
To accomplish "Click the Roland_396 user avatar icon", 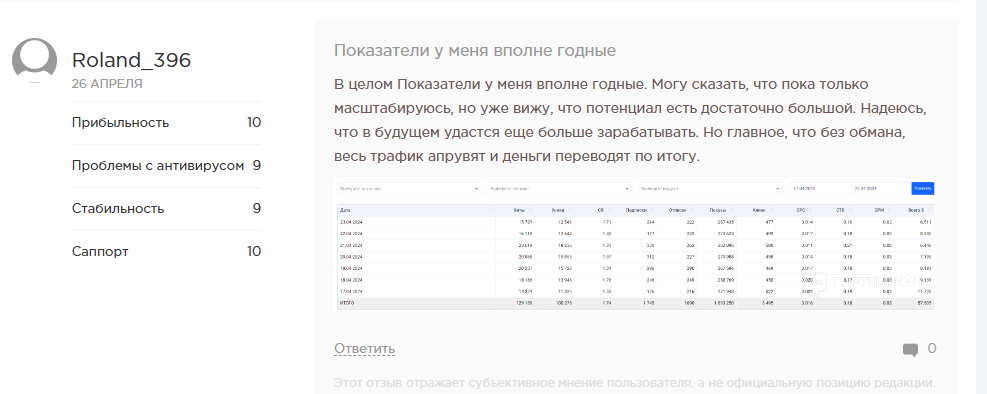I will point(35,60).
